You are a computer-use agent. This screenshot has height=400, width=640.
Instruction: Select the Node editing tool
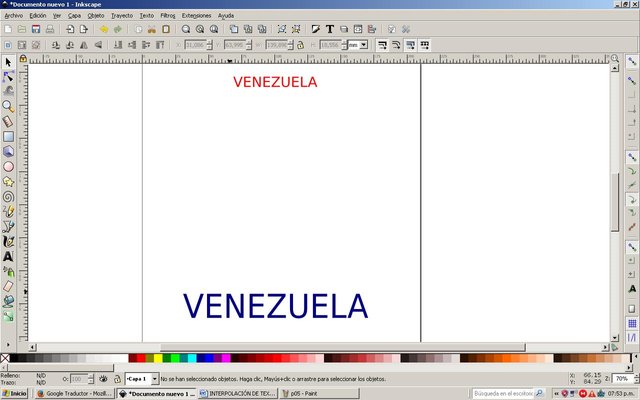point(8,77)
